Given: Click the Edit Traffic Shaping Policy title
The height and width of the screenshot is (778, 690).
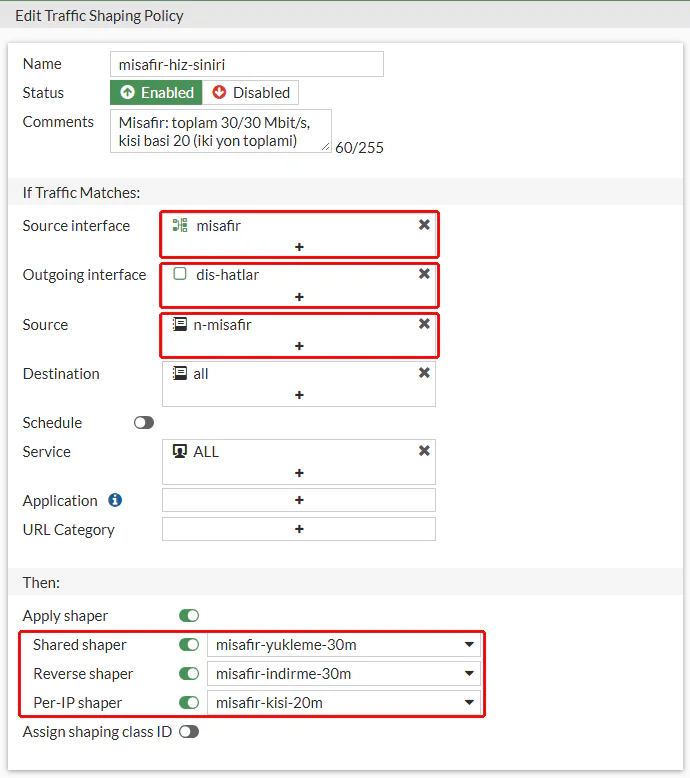Looking at the screenshot, I should (99, 16).
